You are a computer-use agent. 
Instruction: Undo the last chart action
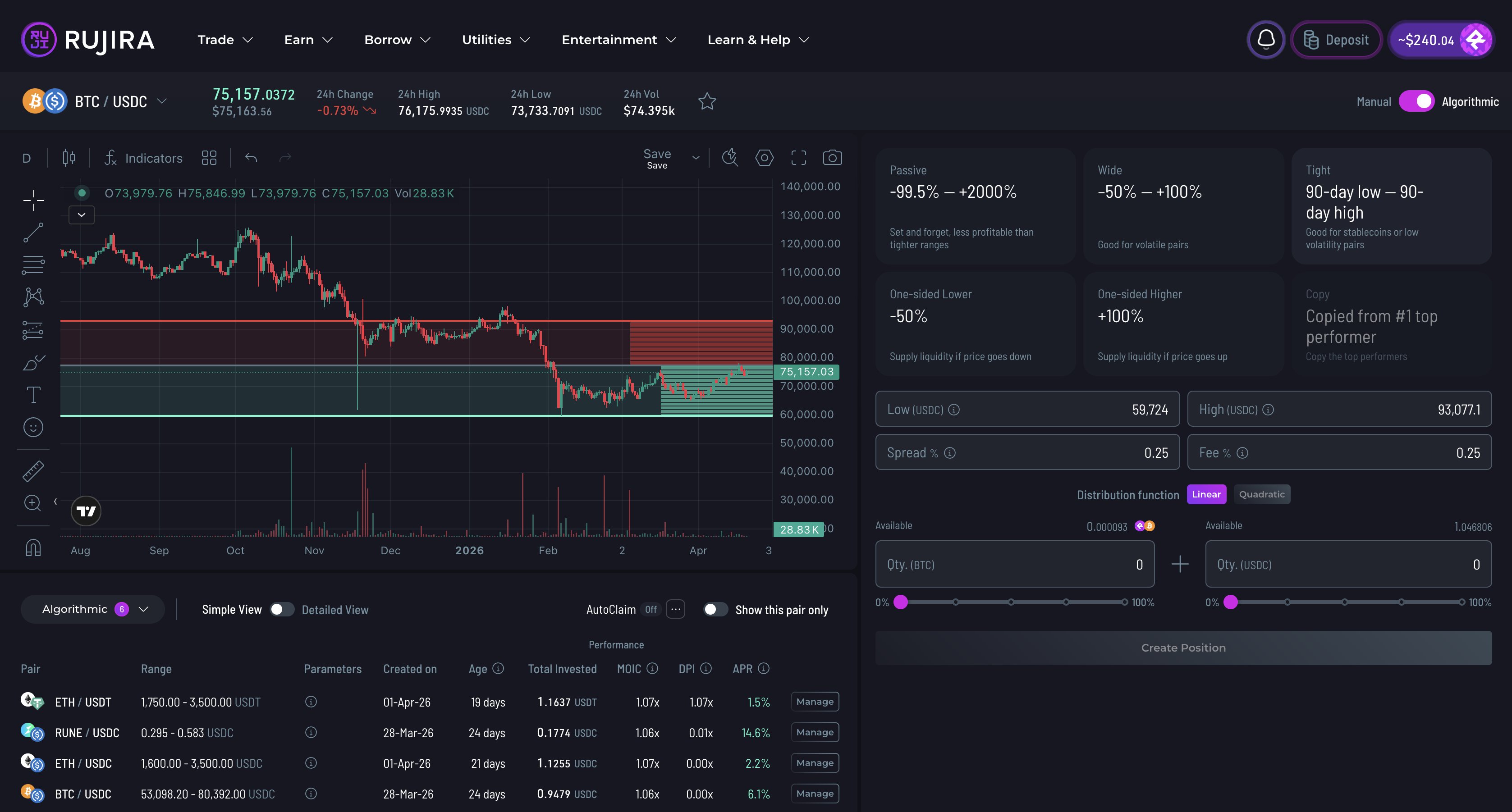click(x=251, y=158)
